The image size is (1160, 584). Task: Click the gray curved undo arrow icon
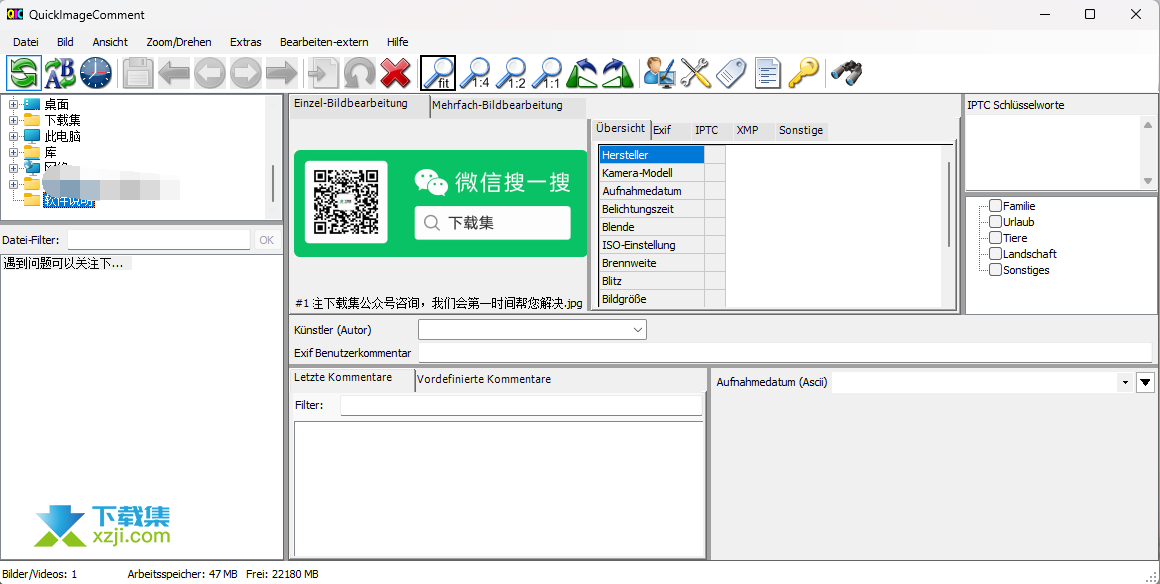[360, 73]
